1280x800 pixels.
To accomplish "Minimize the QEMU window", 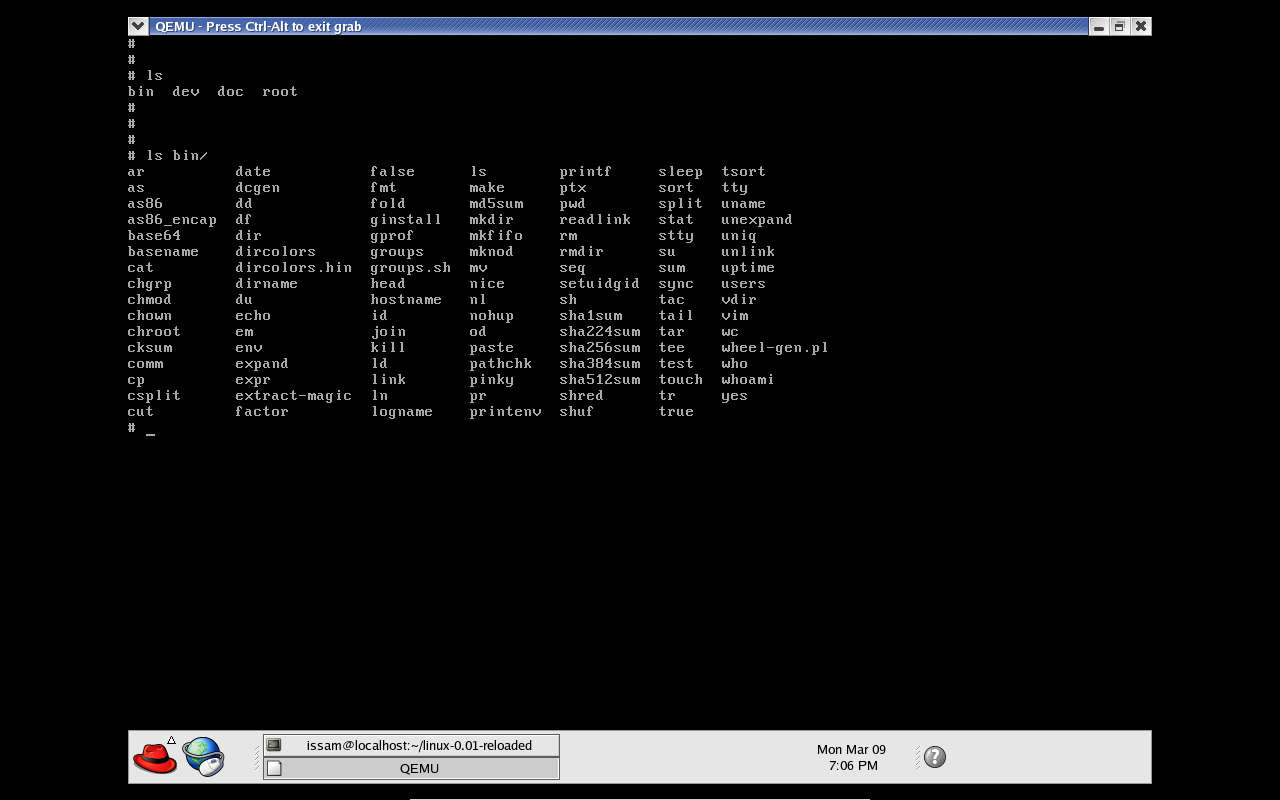I will tap(1099, 26).
